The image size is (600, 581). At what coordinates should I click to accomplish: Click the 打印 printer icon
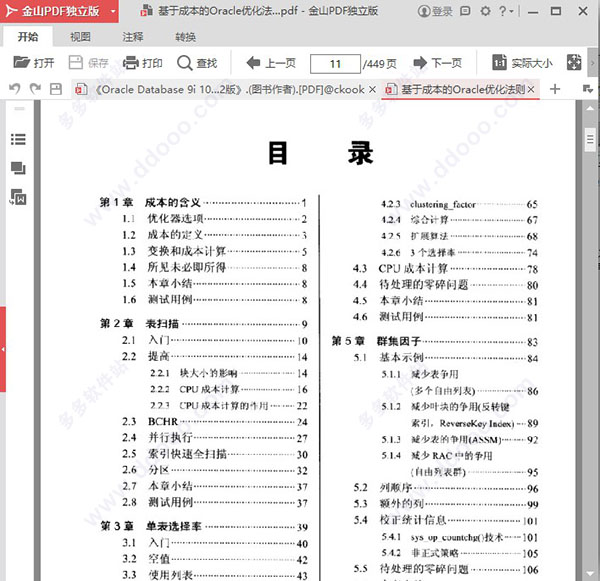pos(130,62)
